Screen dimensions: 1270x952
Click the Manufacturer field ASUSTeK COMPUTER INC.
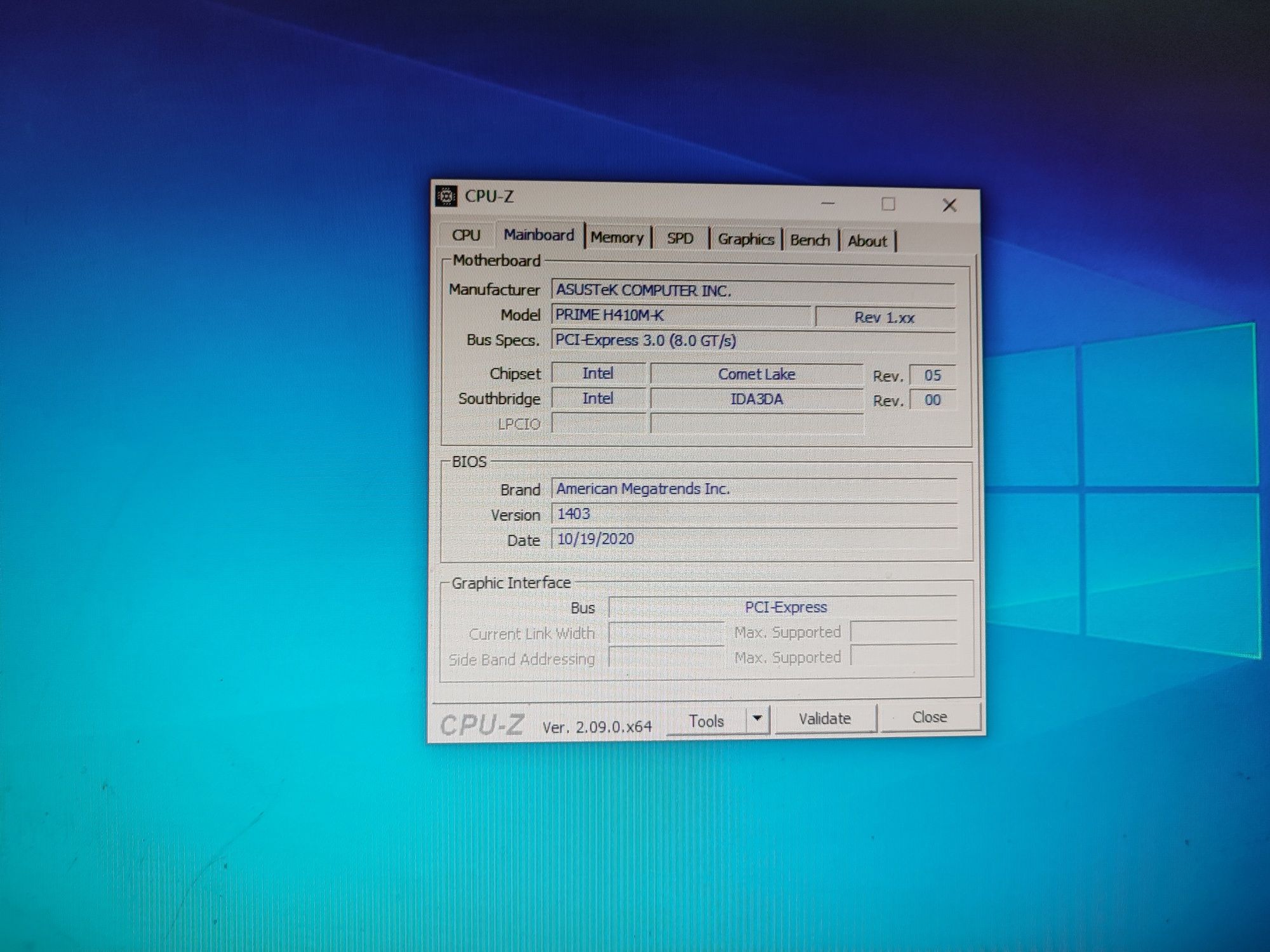753,291
